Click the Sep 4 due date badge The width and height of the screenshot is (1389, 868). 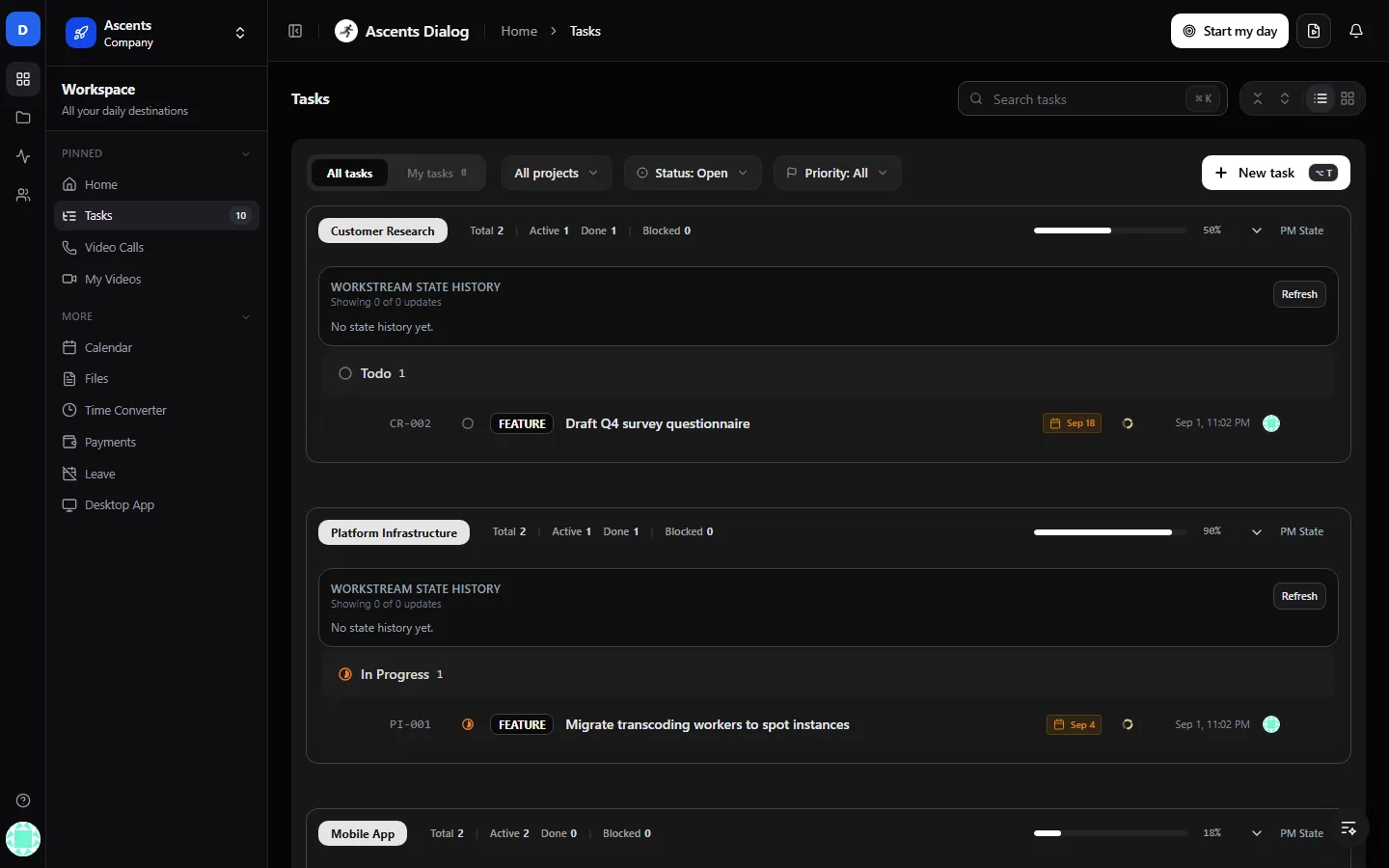(x=1075, y=724)
